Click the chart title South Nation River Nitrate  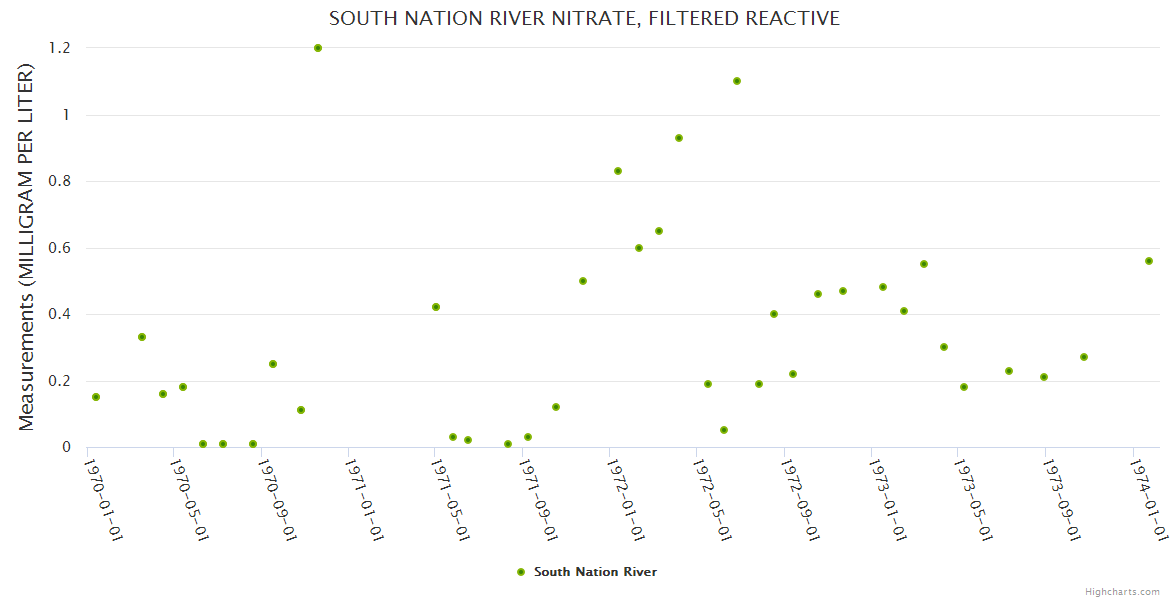(584, 18)
